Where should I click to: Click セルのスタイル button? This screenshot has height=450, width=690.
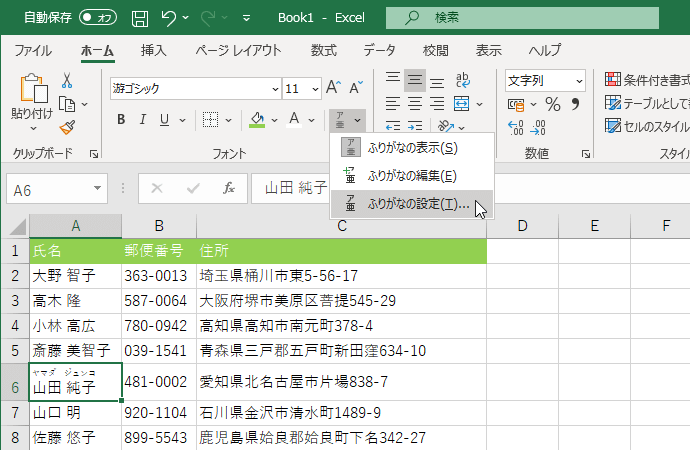pyautogui.click(x=647, y=126)
